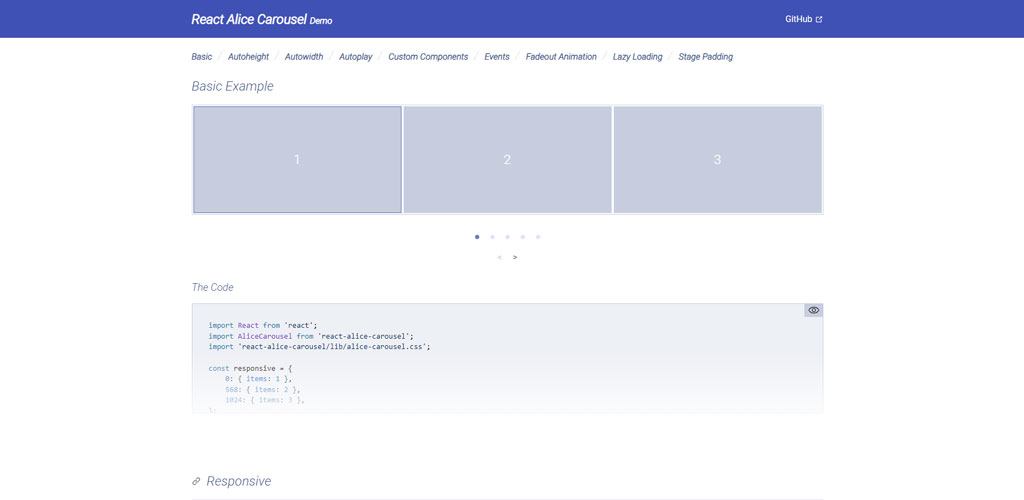
Task: Click the external link icon beside GitHub
Action: tap(819, 20)
